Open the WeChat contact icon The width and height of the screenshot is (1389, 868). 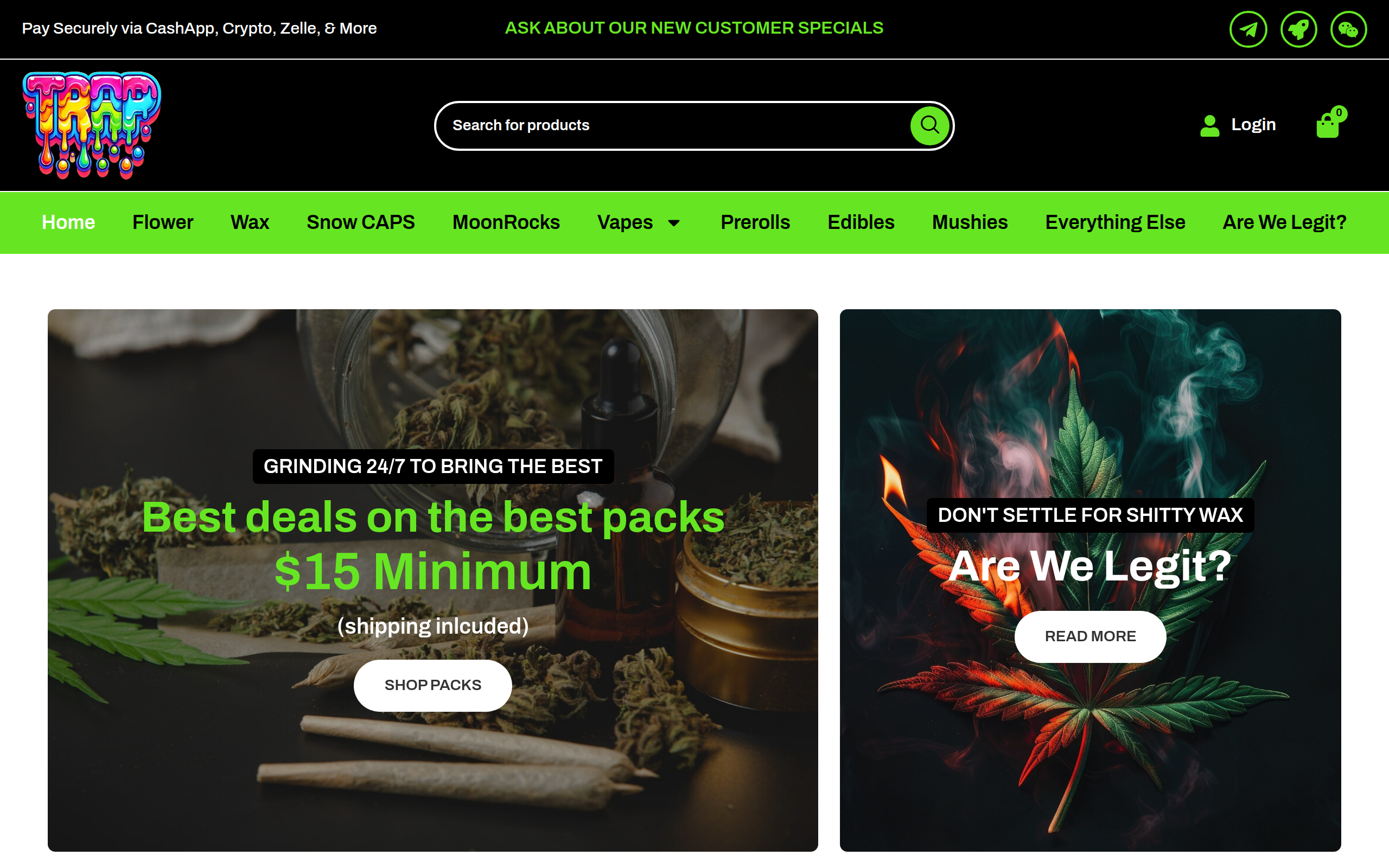pos(1348,29)
